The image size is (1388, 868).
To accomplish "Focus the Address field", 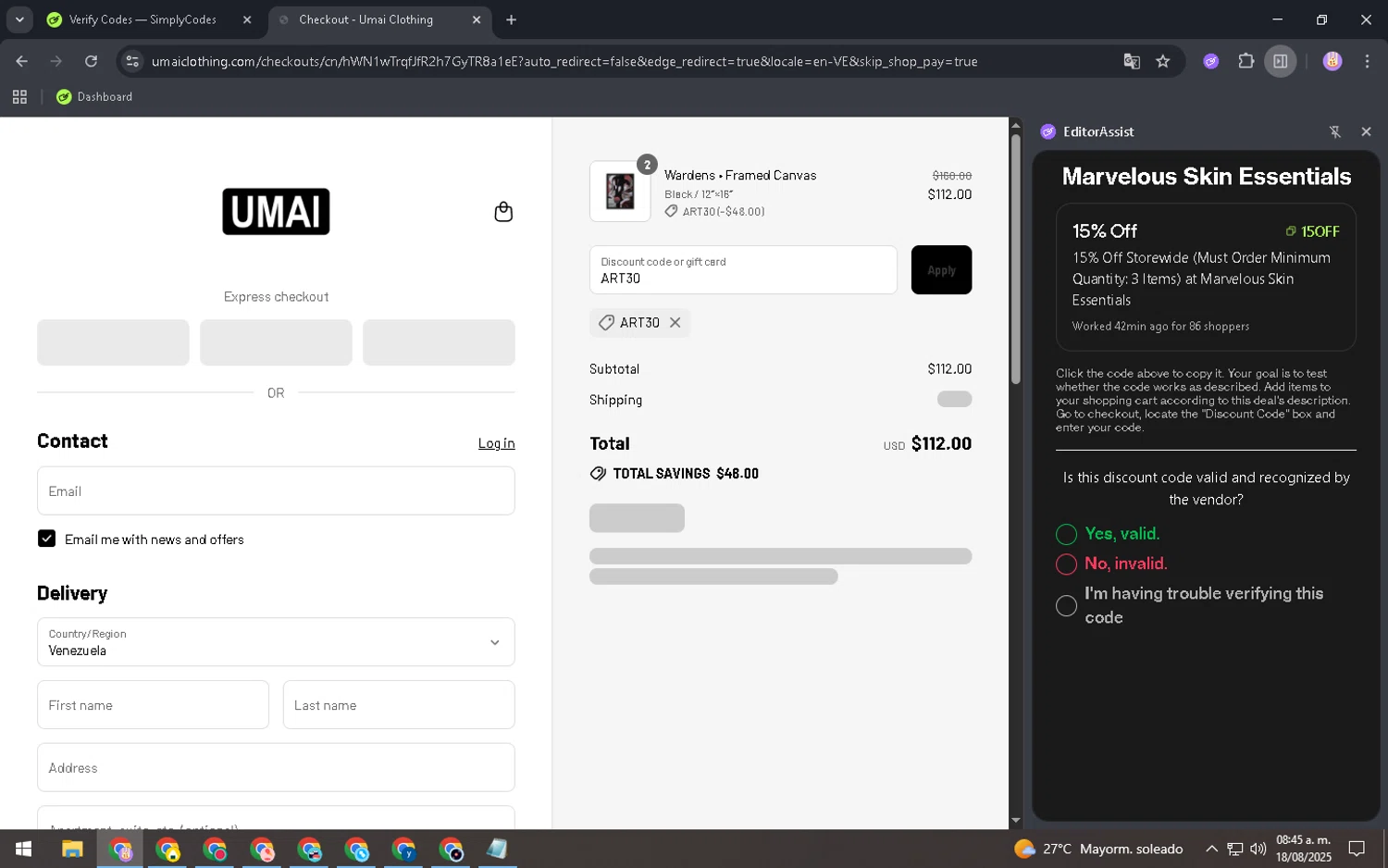I will pyautogui.click(x=276, y=767).
